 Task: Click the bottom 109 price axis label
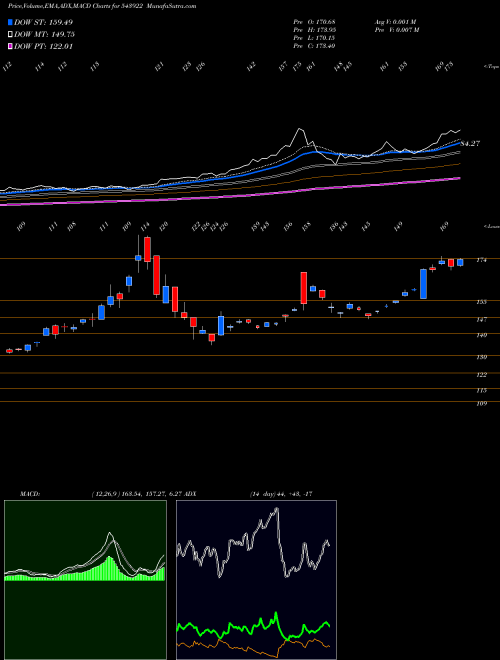tap(481, 404)
